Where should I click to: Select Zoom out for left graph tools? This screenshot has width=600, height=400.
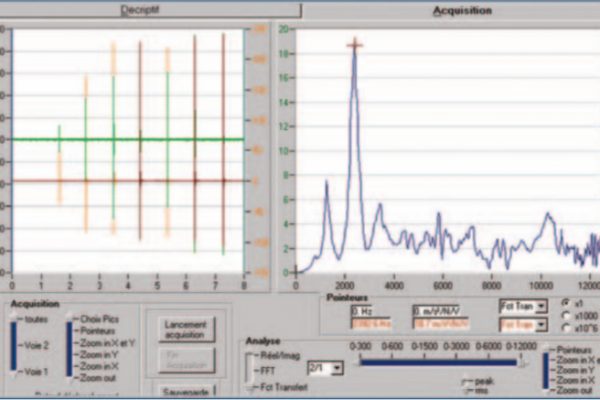click(98, 378)
